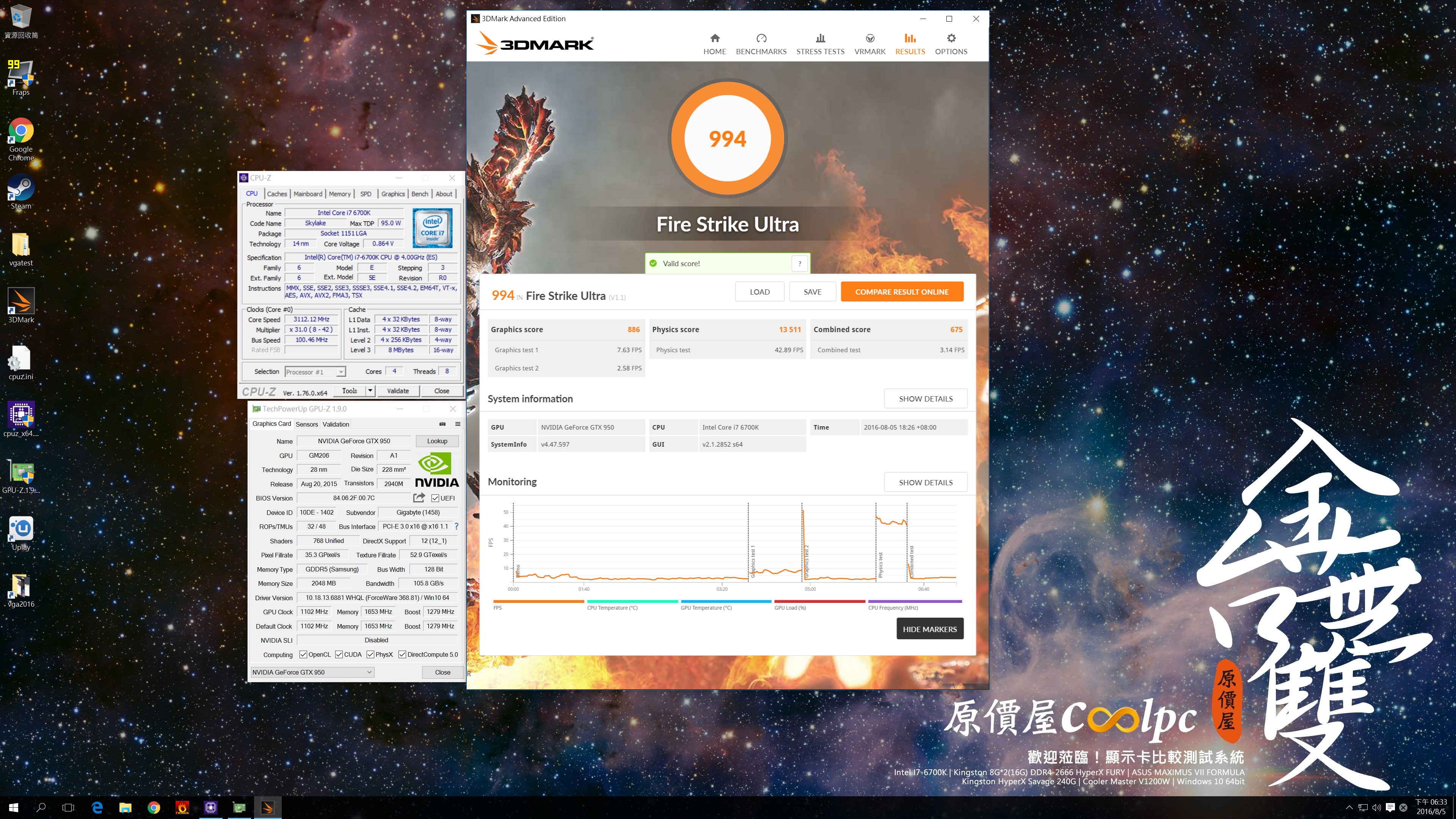
Task: Toggle the CPU Temperature green legend bar
Action: coord(632,601)
